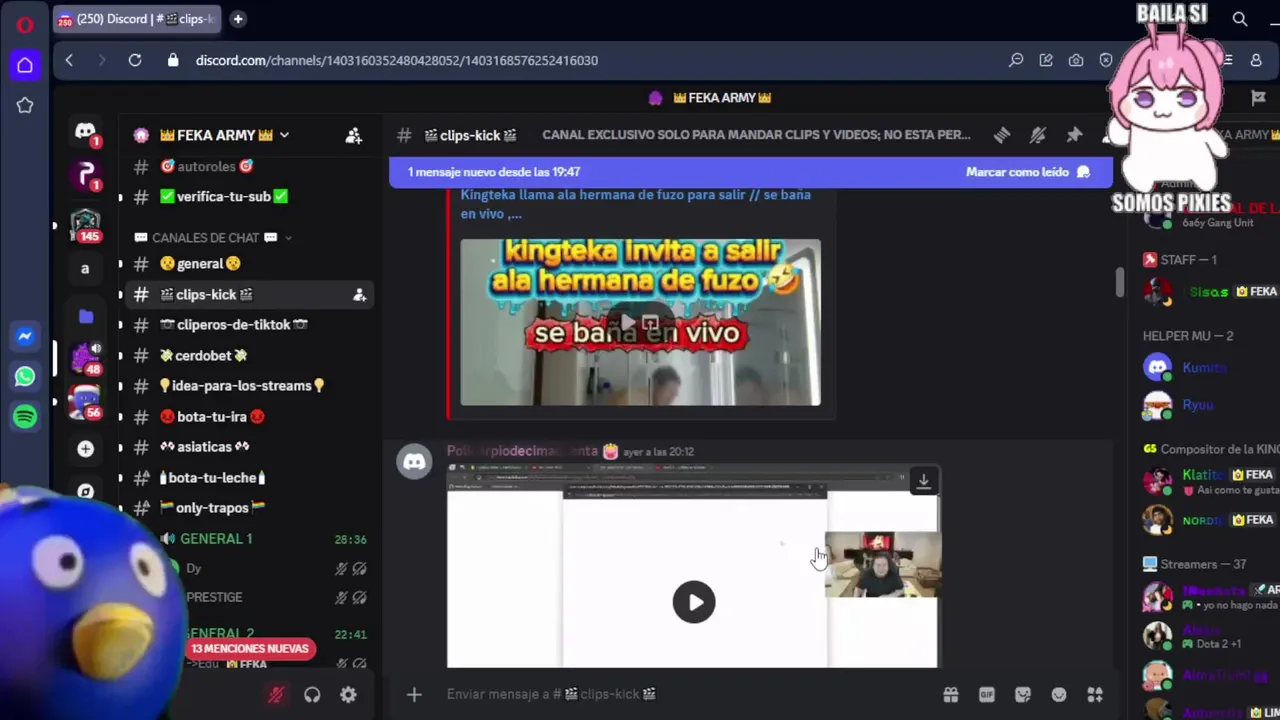The width and height of the screenshot is (1280, 720).
Task: Open the emoji picker
Action: coord(1059,694)
